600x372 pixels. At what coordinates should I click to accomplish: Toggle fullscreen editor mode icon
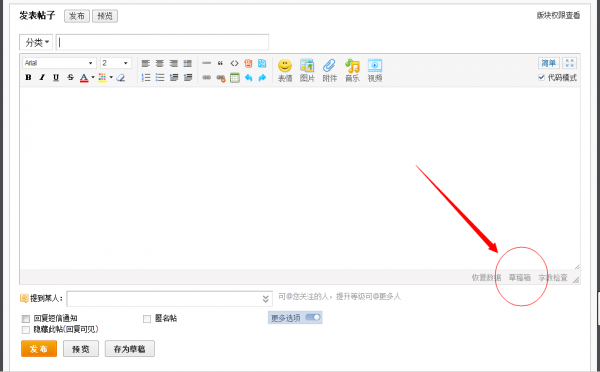(x=569, y=63)
